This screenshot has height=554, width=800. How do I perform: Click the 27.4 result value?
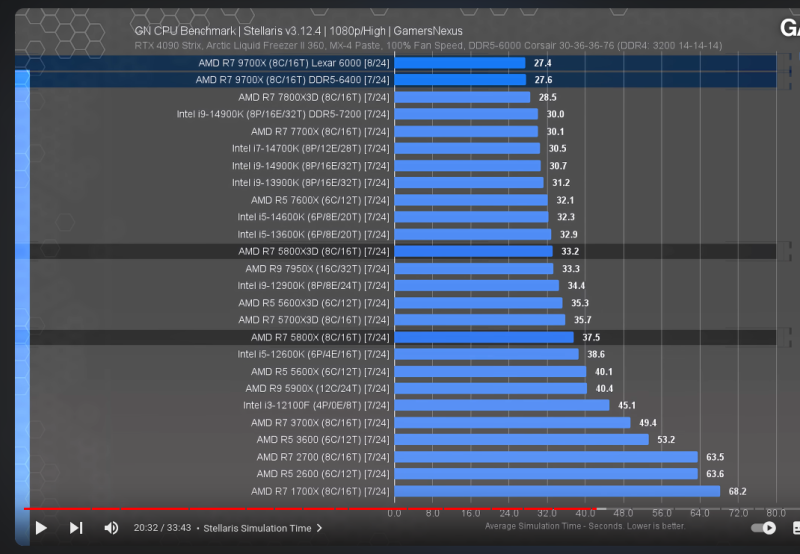click(x=542, y=63)
